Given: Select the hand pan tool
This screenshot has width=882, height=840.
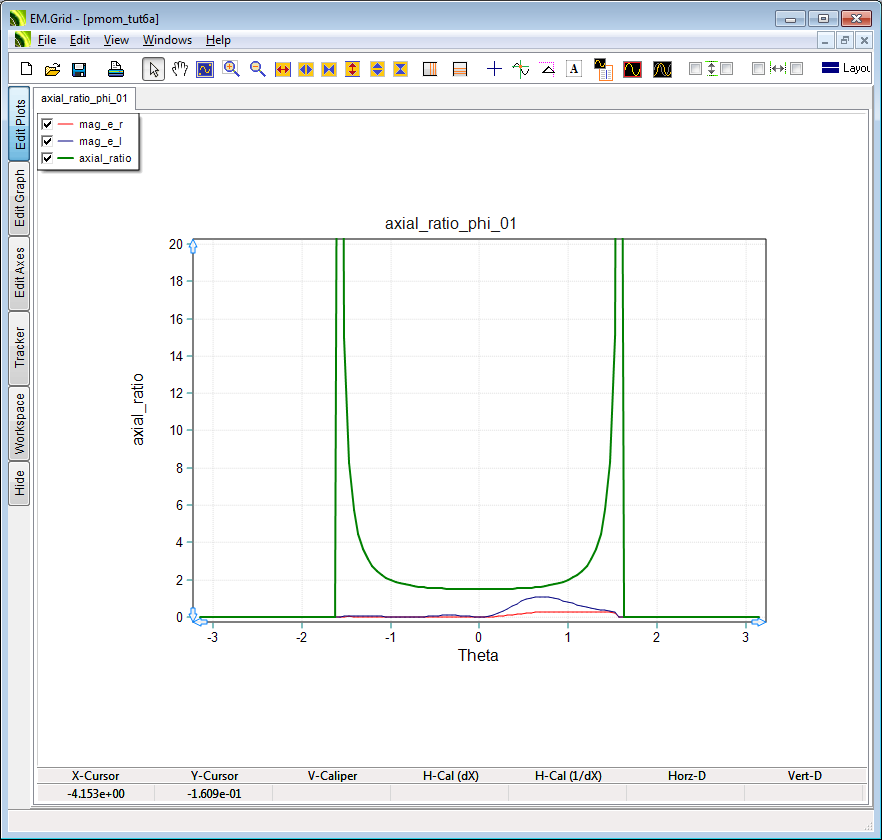Looking at the screenshot, I should pos(180,69).
